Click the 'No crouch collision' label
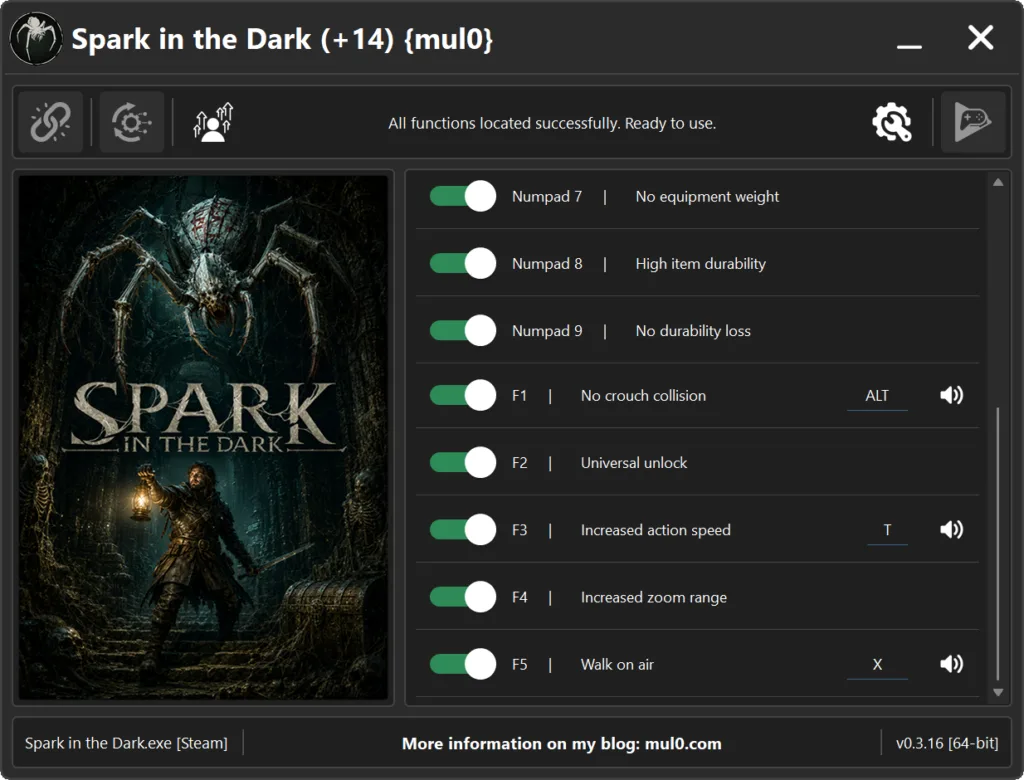The image size is (1024, 780). pyautogui.click(x=643, y=396)
